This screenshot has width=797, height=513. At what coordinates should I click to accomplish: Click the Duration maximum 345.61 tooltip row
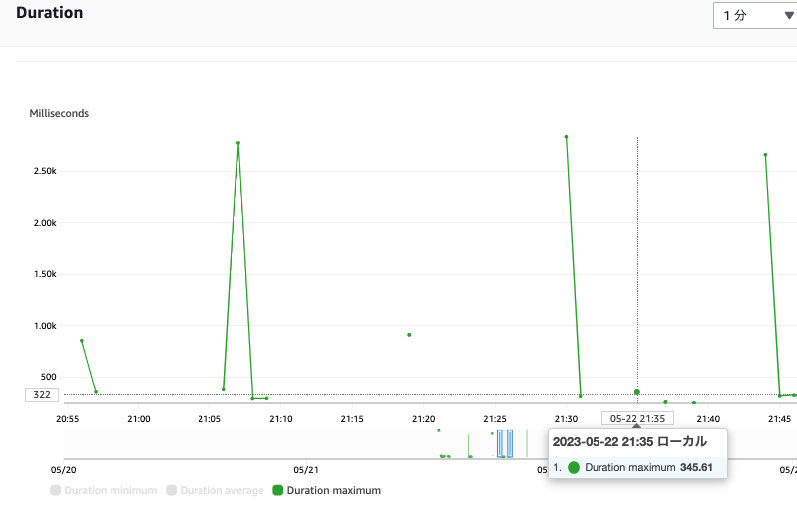click(638, 467)
